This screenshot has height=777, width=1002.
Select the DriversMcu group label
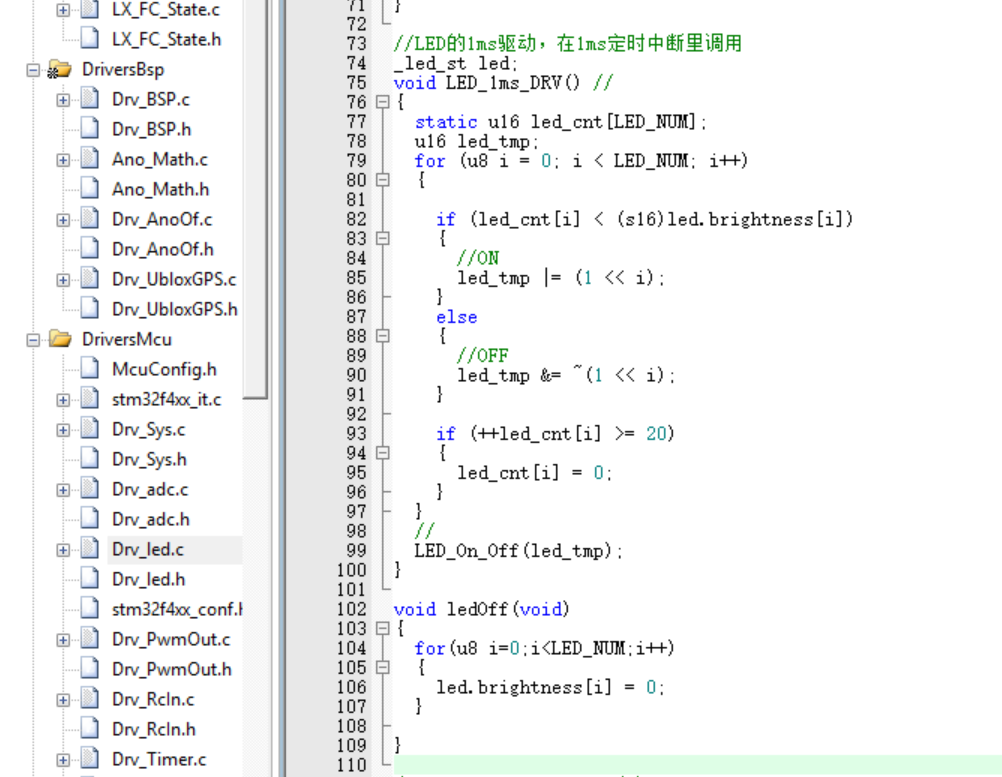127,340
